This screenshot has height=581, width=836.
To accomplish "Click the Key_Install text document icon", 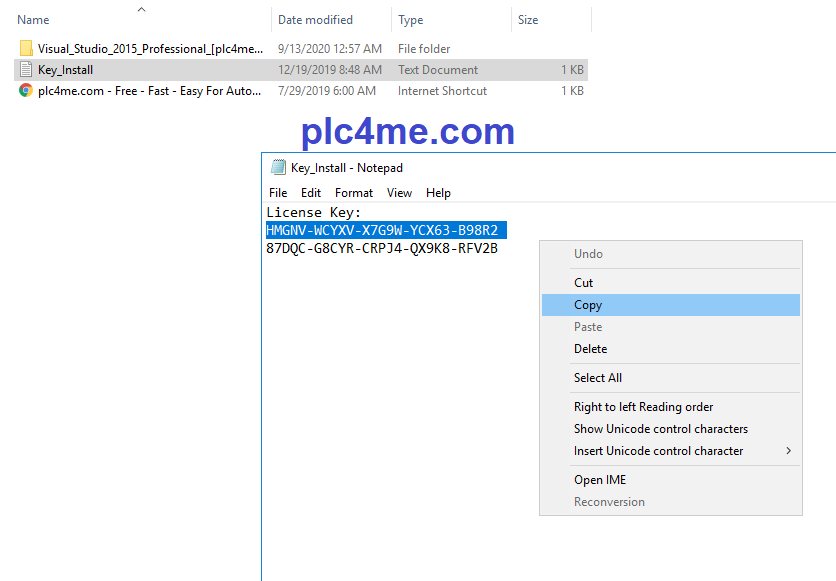I will (x=26, y=70).
